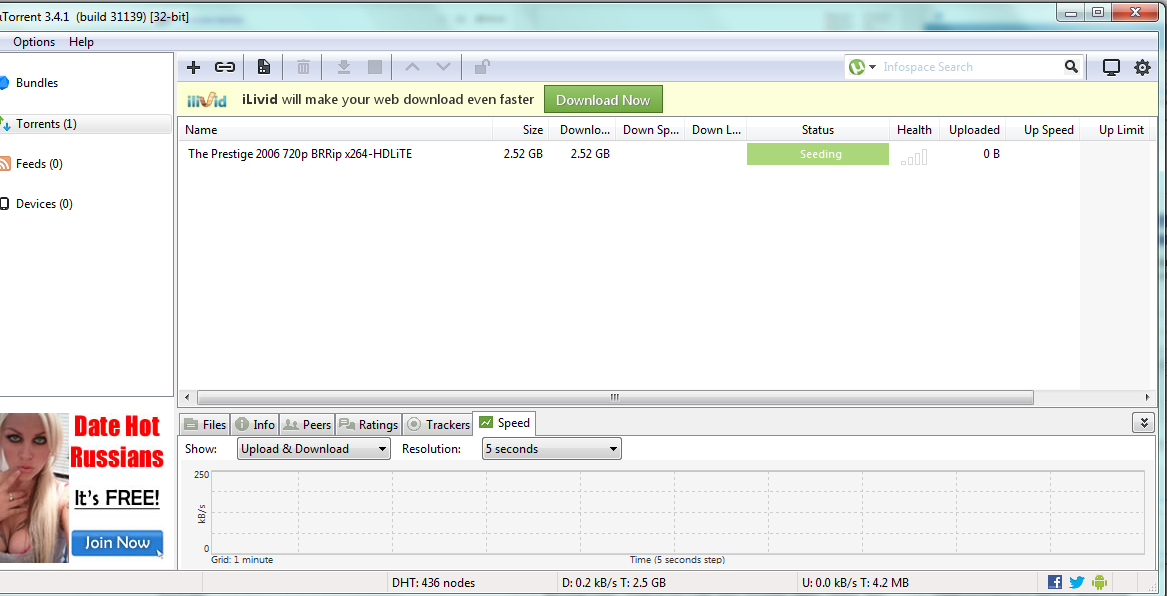This screenshot has height=596, width=1167.
Task: Click the Unlock Bundle padlock icon
Action: click(482, 68)
